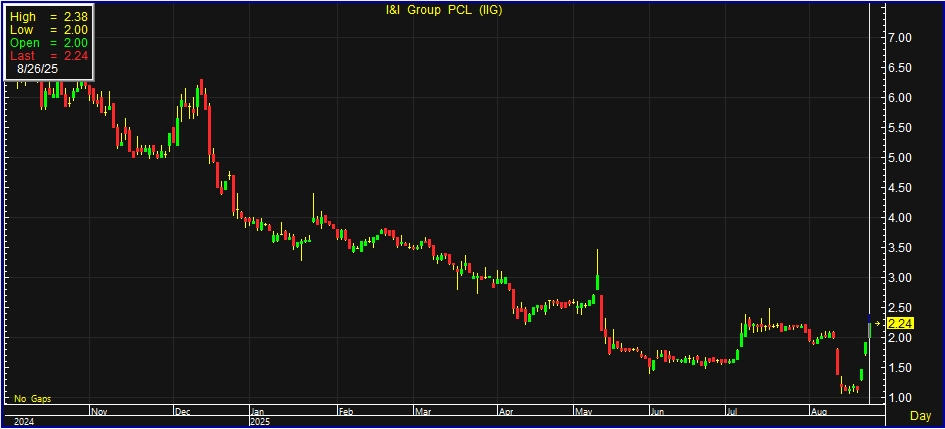Click the 7.00 price axis label
The height and width of the screenshot is (429, 945).
[x=902, y=38]
